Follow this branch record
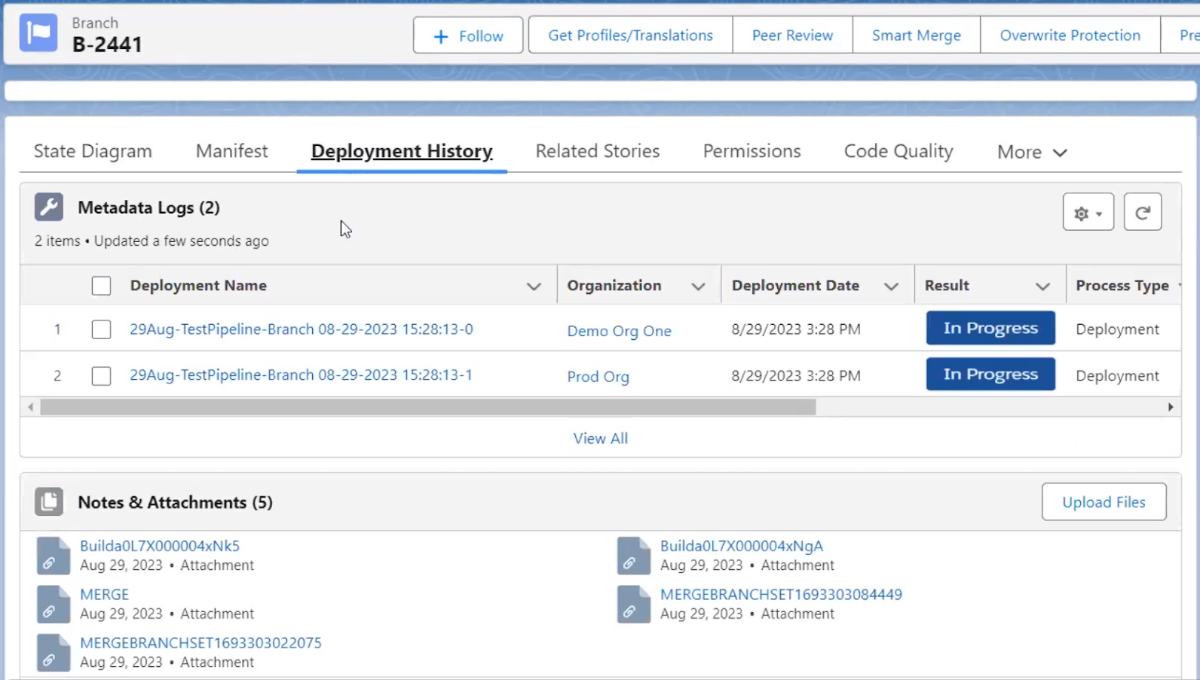This screenshot has width=1200, height=680. pos(468,36)
